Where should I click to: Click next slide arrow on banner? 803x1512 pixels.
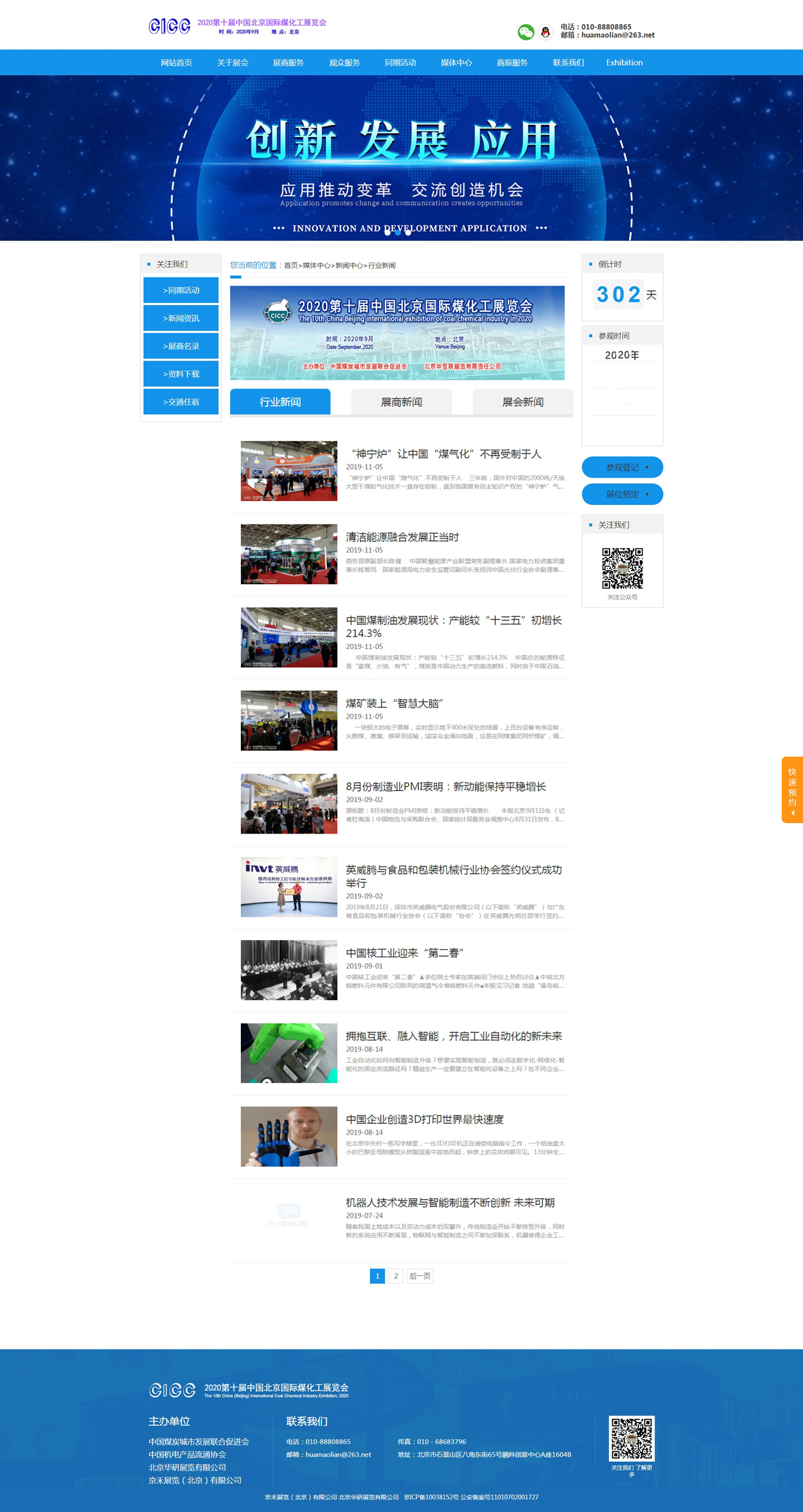790,158
